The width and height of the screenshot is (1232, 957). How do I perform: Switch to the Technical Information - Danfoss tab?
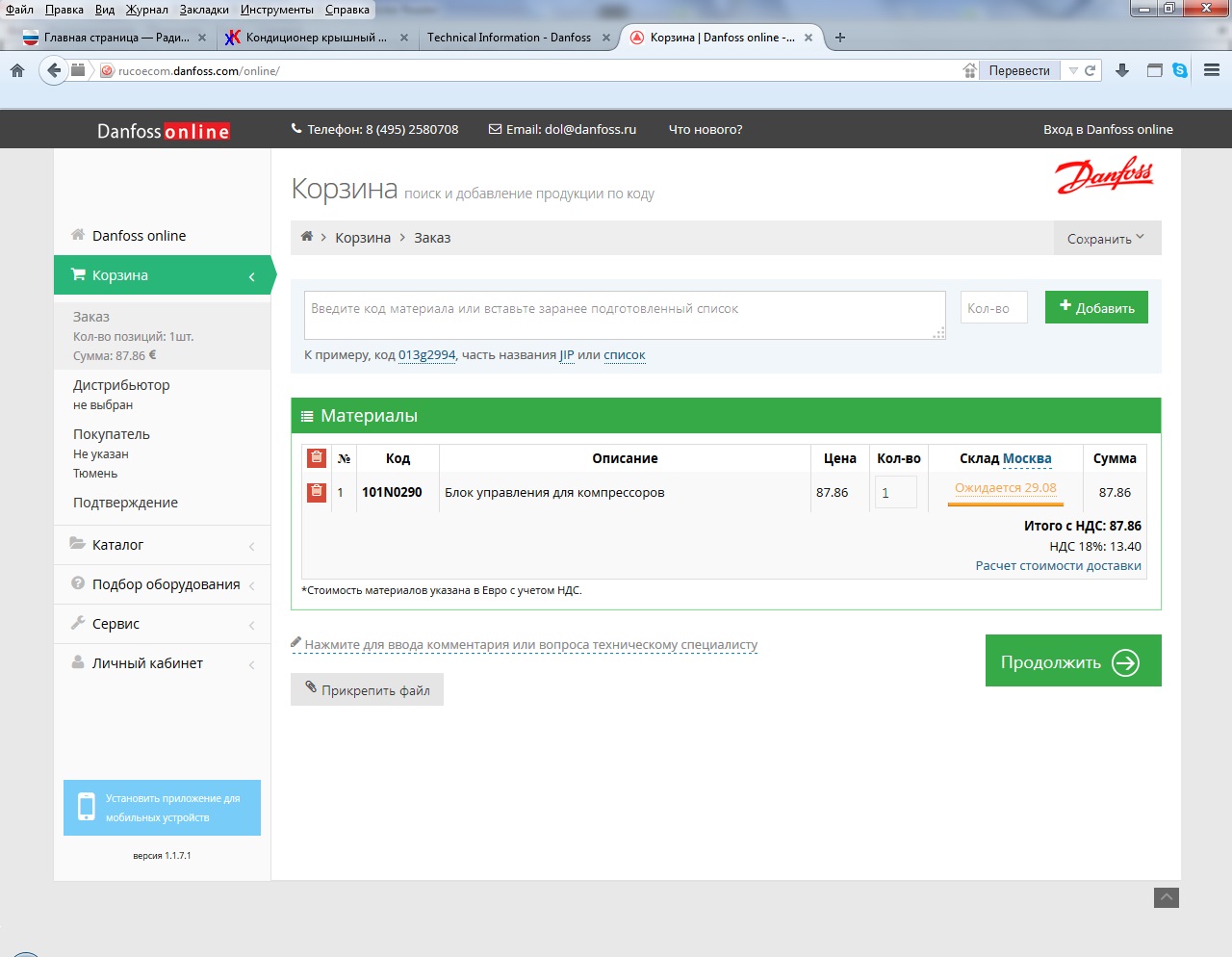coord(509,38)
